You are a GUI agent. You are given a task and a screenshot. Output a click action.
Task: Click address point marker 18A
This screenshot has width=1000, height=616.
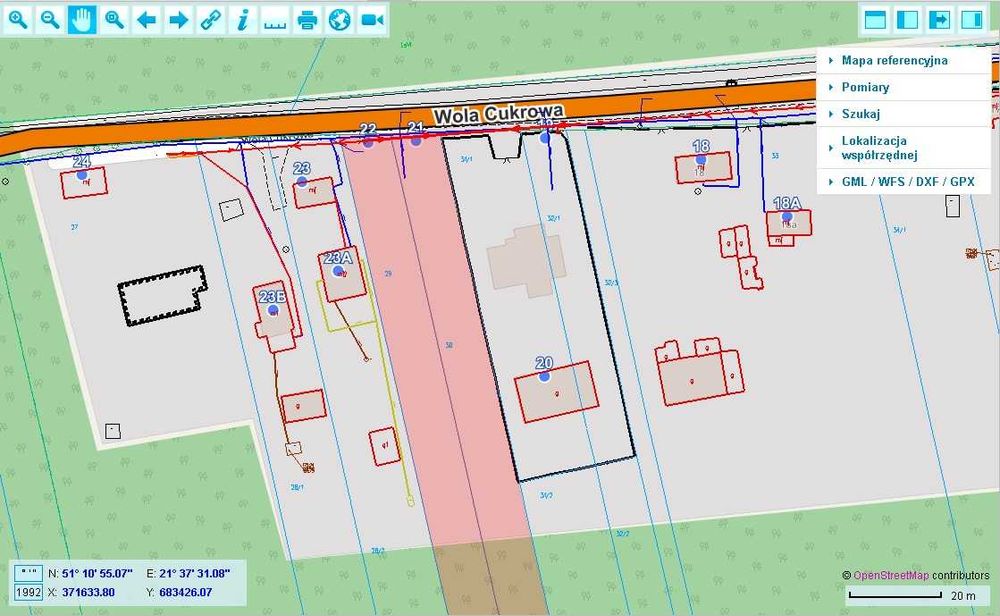(x=787, y=217)
